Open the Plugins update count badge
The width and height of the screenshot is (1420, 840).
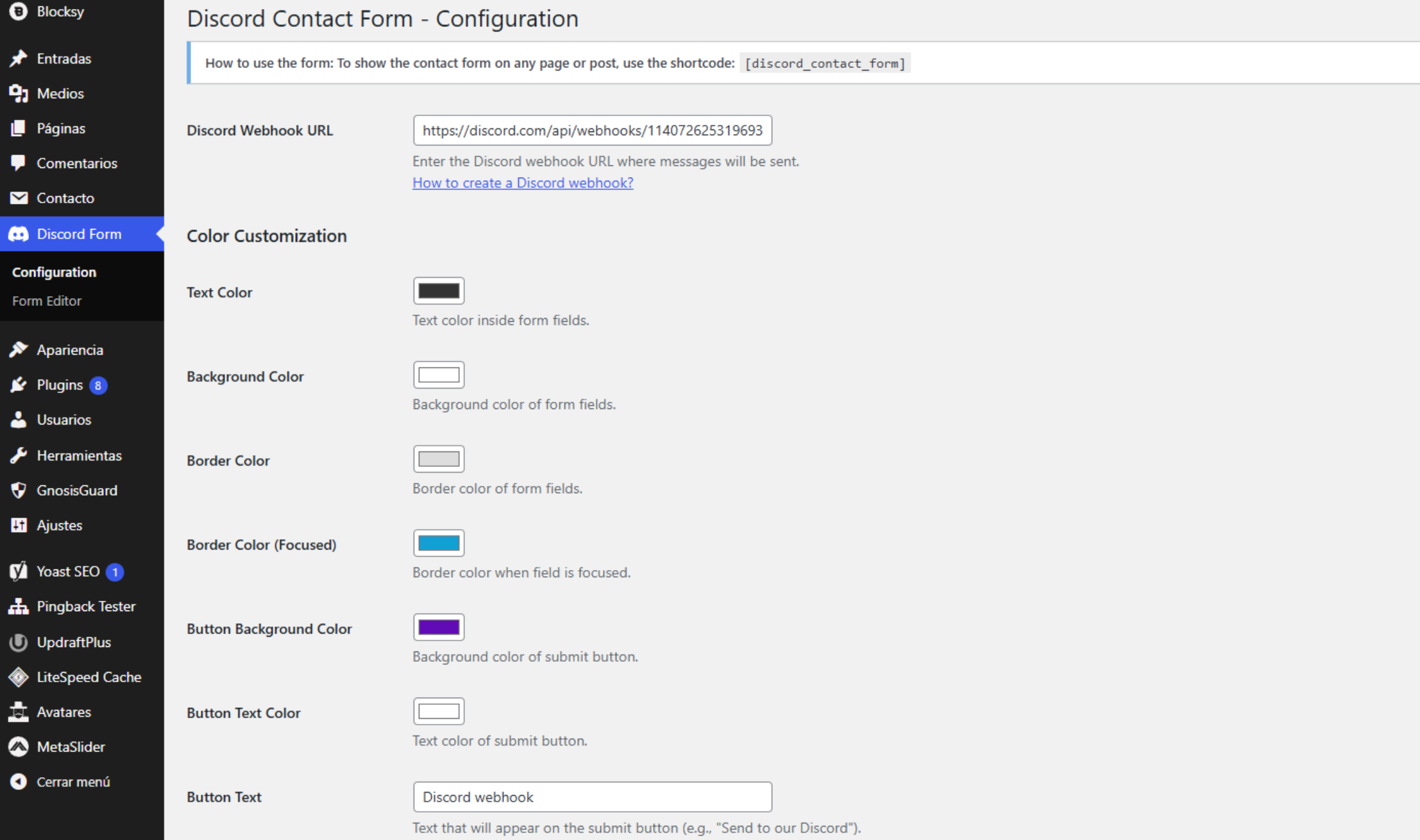coord(98,385)
